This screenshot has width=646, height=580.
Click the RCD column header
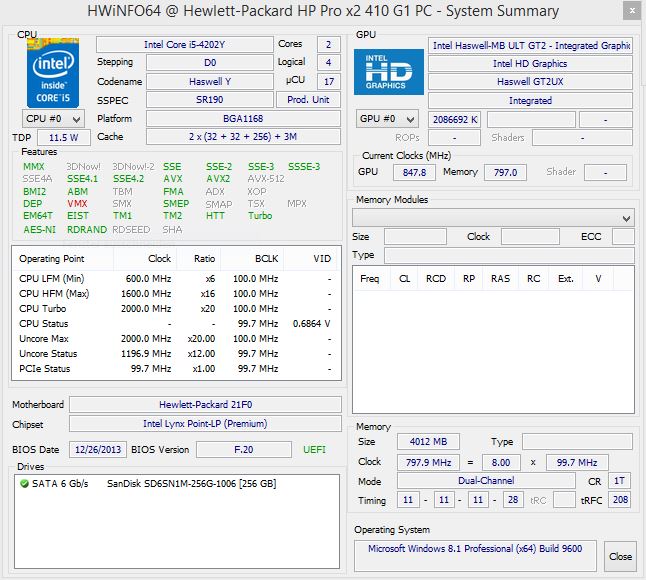(436, 279)
